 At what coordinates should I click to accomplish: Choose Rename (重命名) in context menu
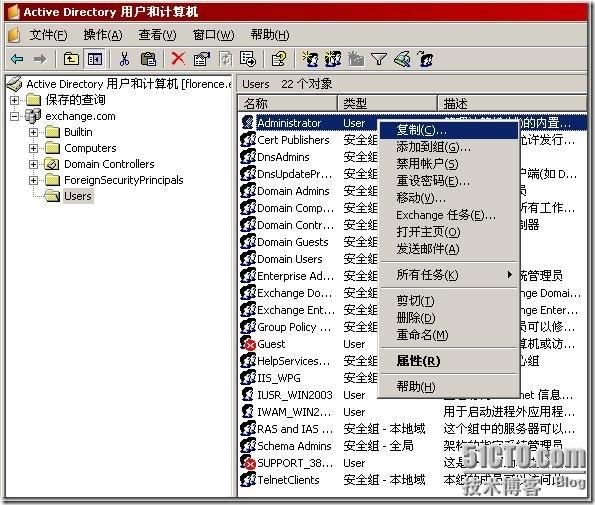(x=449, y=335)
